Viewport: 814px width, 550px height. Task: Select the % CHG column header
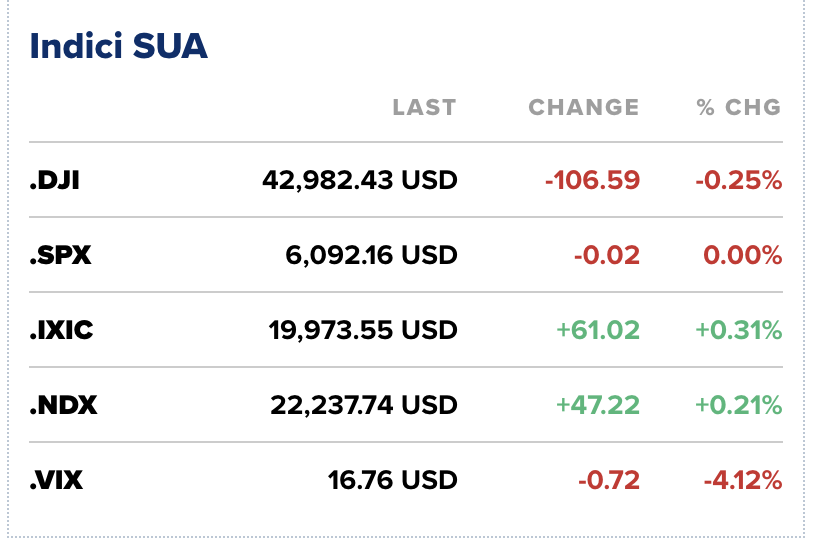pyautogui.click(x=739, y=107)
